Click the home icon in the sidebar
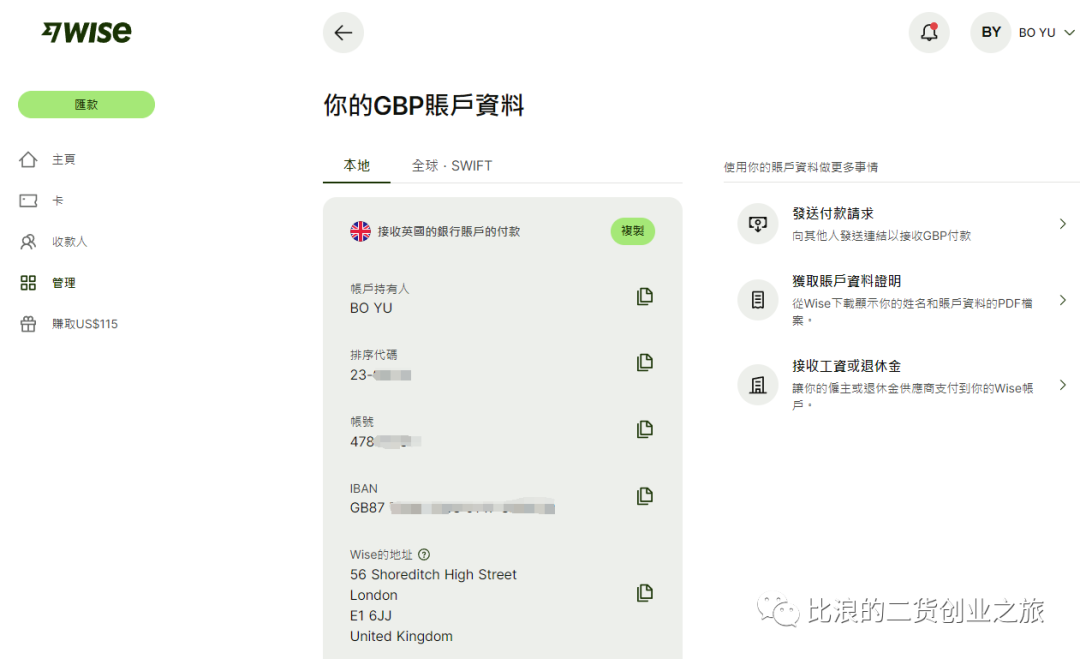Viewport: 1080px width, 659px height. click(x=28, y=160)
